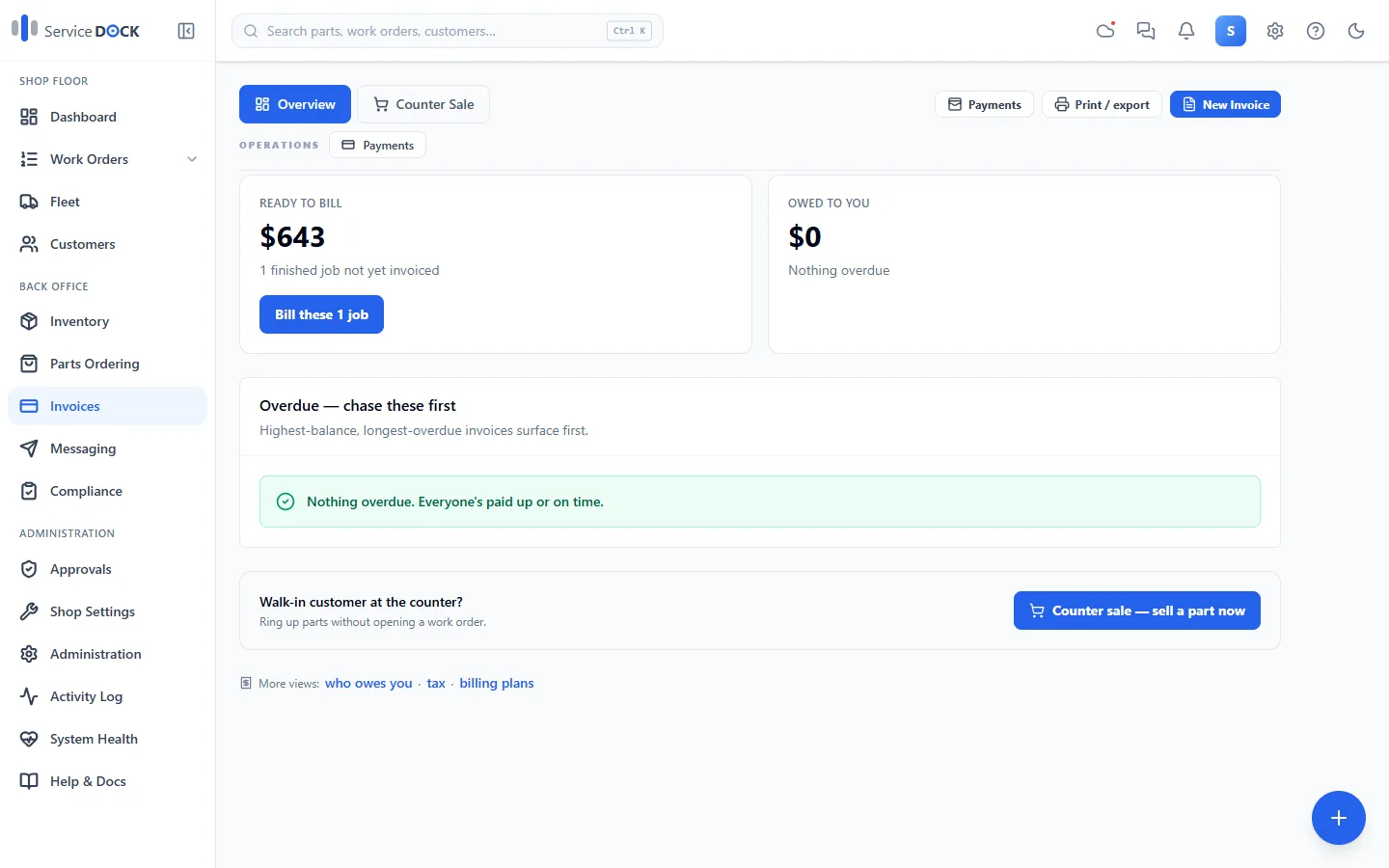The height and width of the screenshot is (868, 1389).
Task: Focus the search parts and work orders field
Action: click(448, 31)
